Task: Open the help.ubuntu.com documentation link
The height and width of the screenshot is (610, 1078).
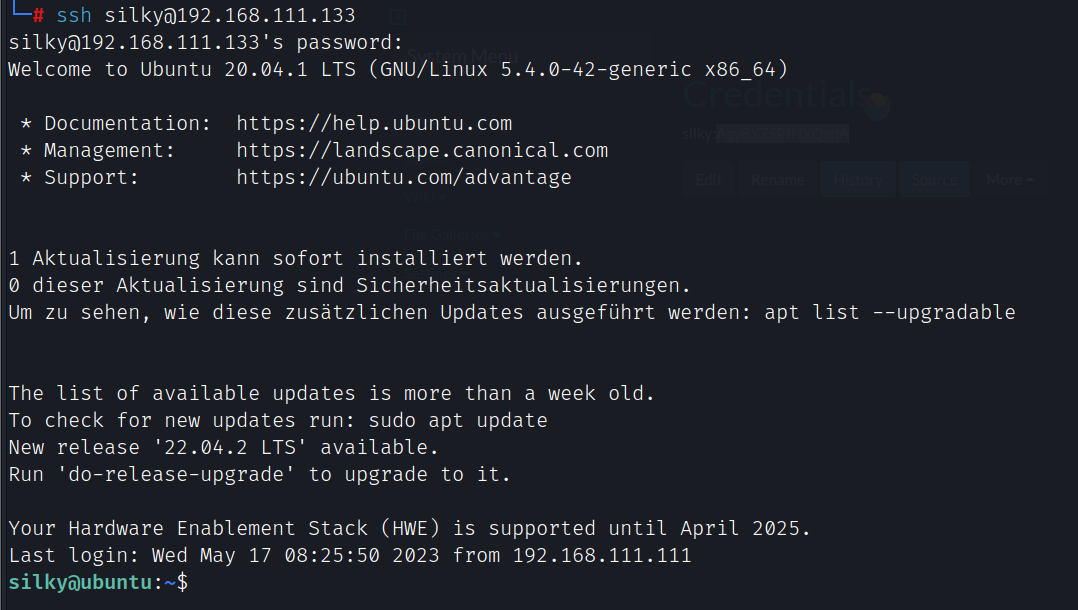Action: click(374, 124)
